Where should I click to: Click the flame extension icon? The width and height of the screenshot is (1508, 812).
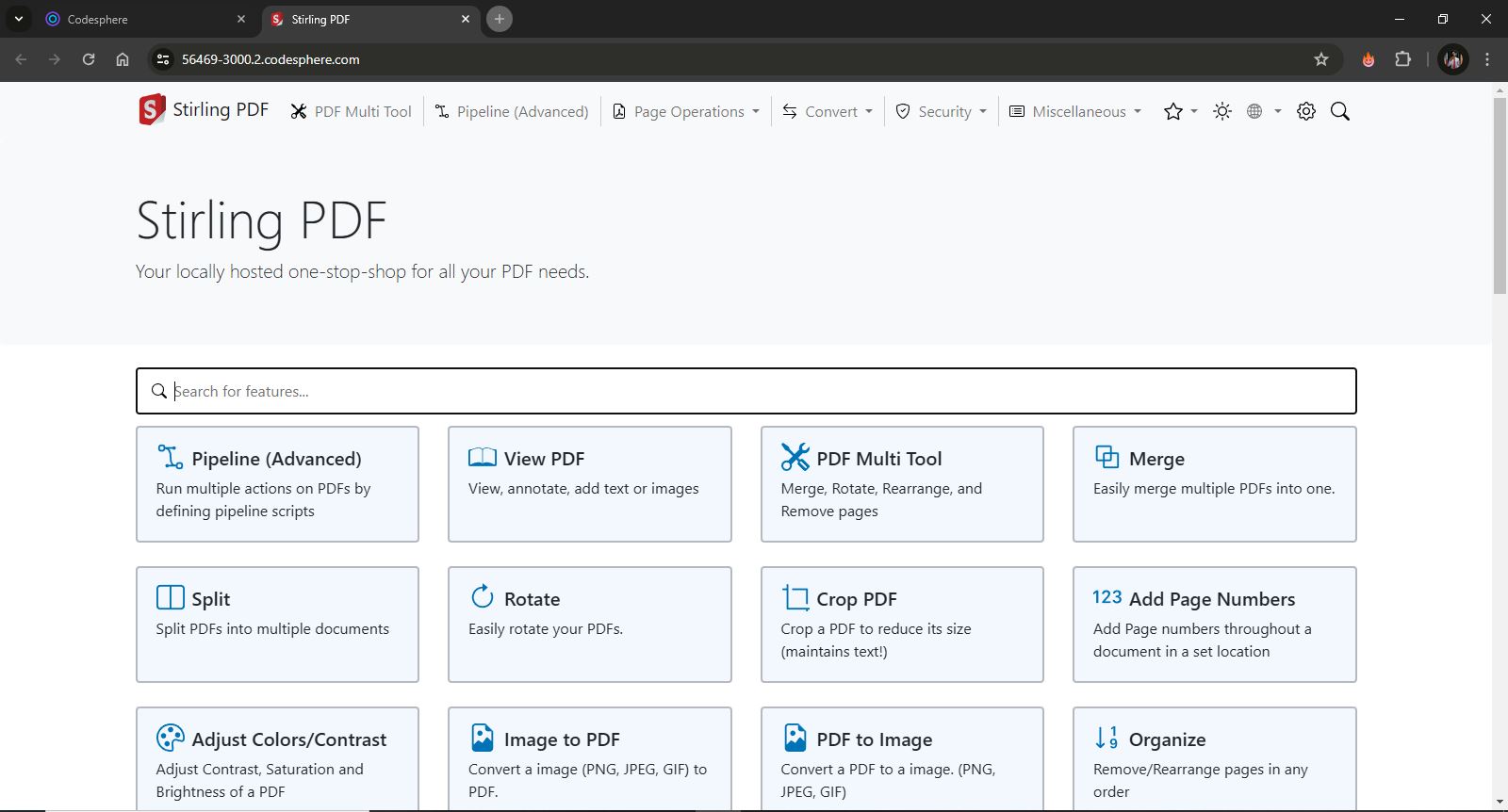click(1369, 59)
